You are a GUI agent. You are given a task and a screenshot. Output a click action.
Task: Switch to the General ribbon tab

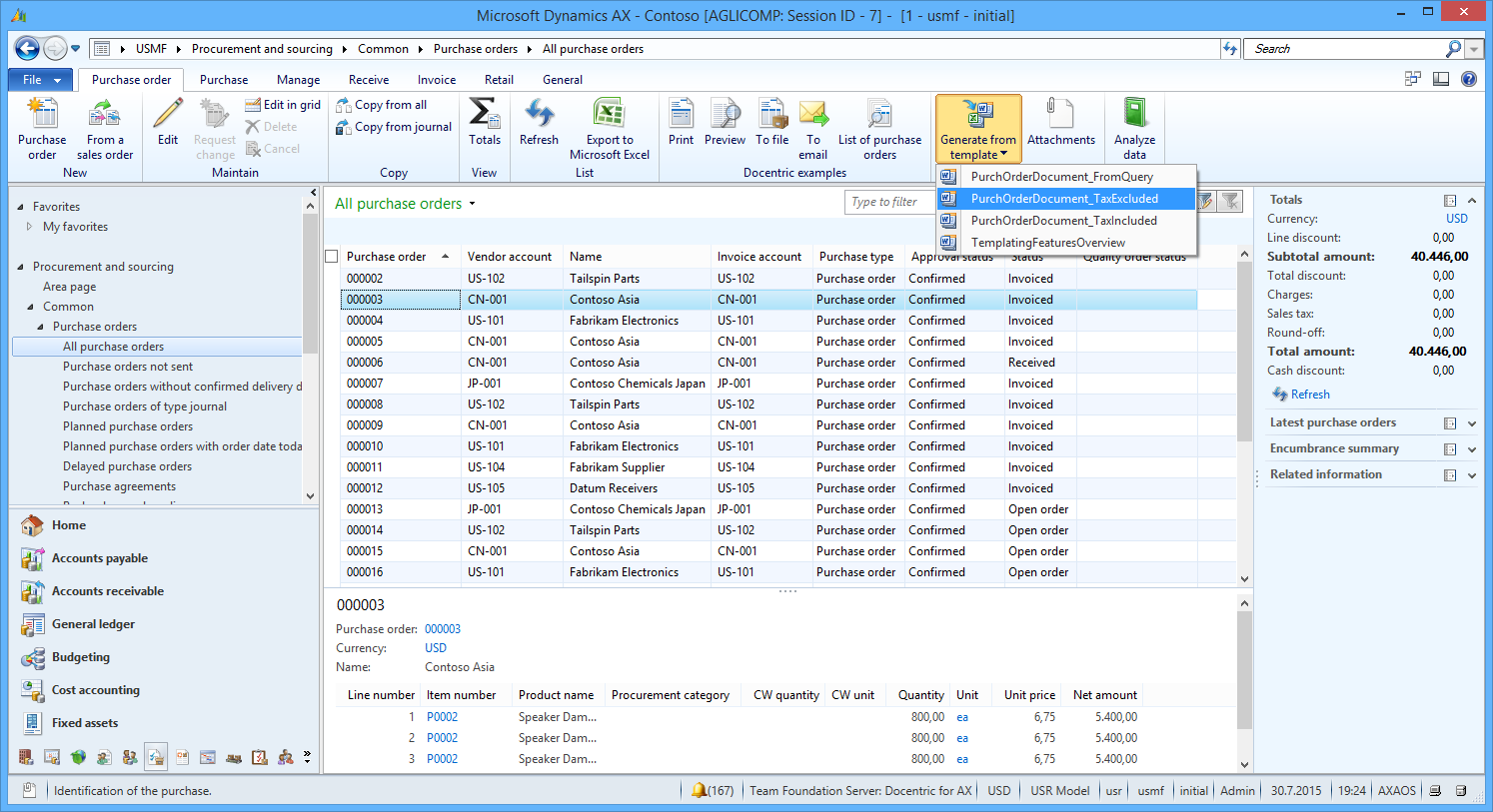pos(563,80)
